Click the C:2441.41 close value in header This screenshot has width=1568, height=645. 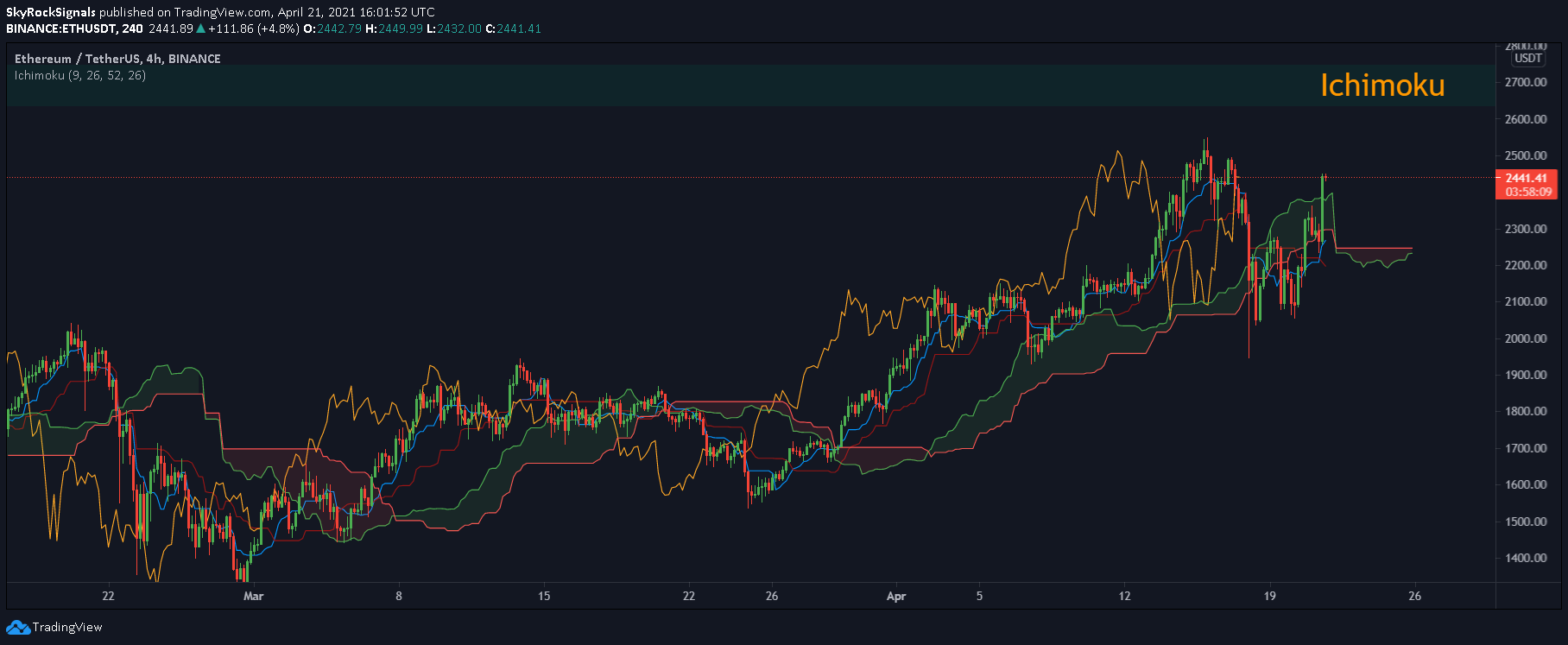tap(514, 28)
